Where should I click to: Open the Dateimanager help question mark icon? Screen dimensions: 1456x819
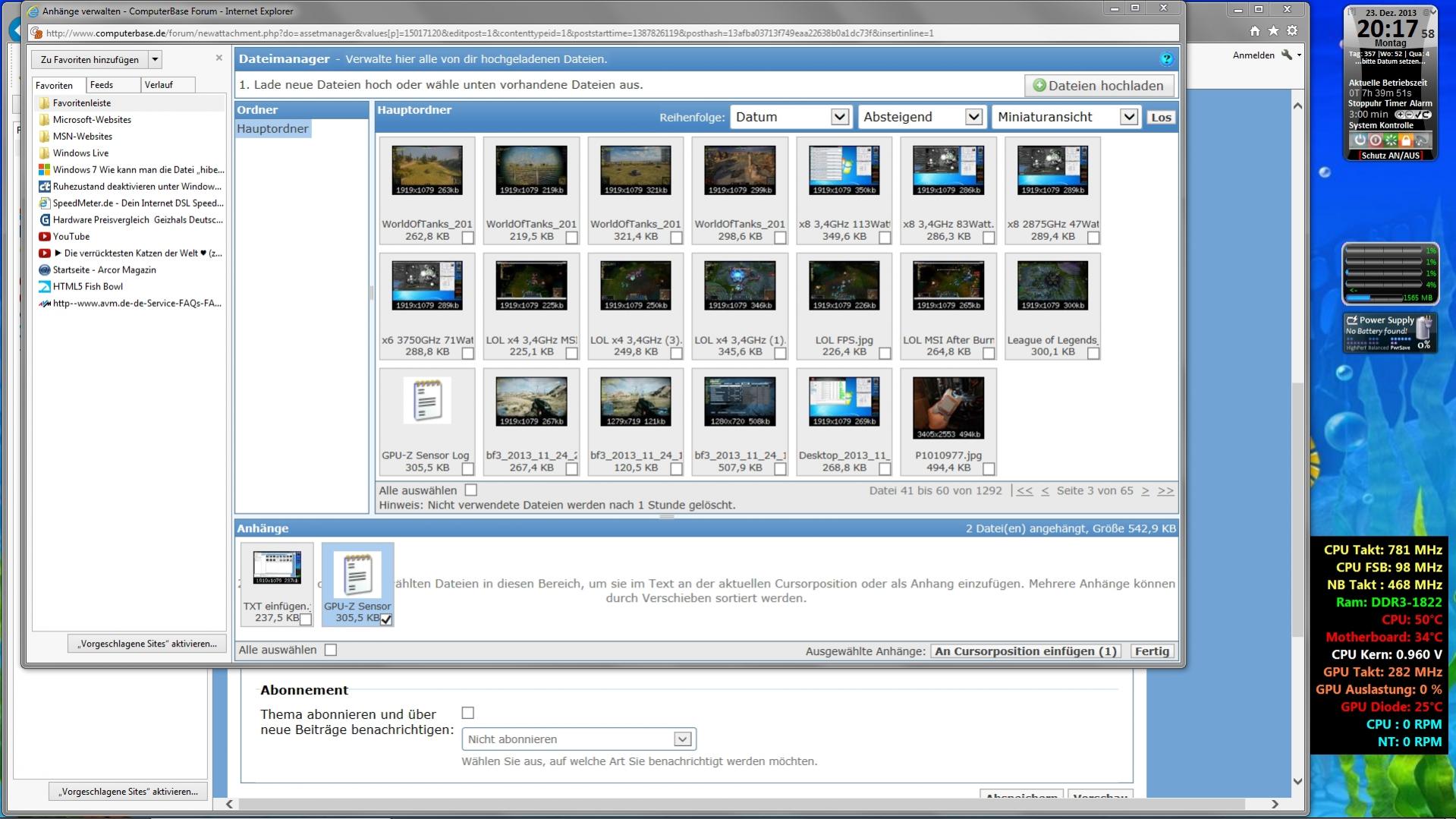point(1166,59)
